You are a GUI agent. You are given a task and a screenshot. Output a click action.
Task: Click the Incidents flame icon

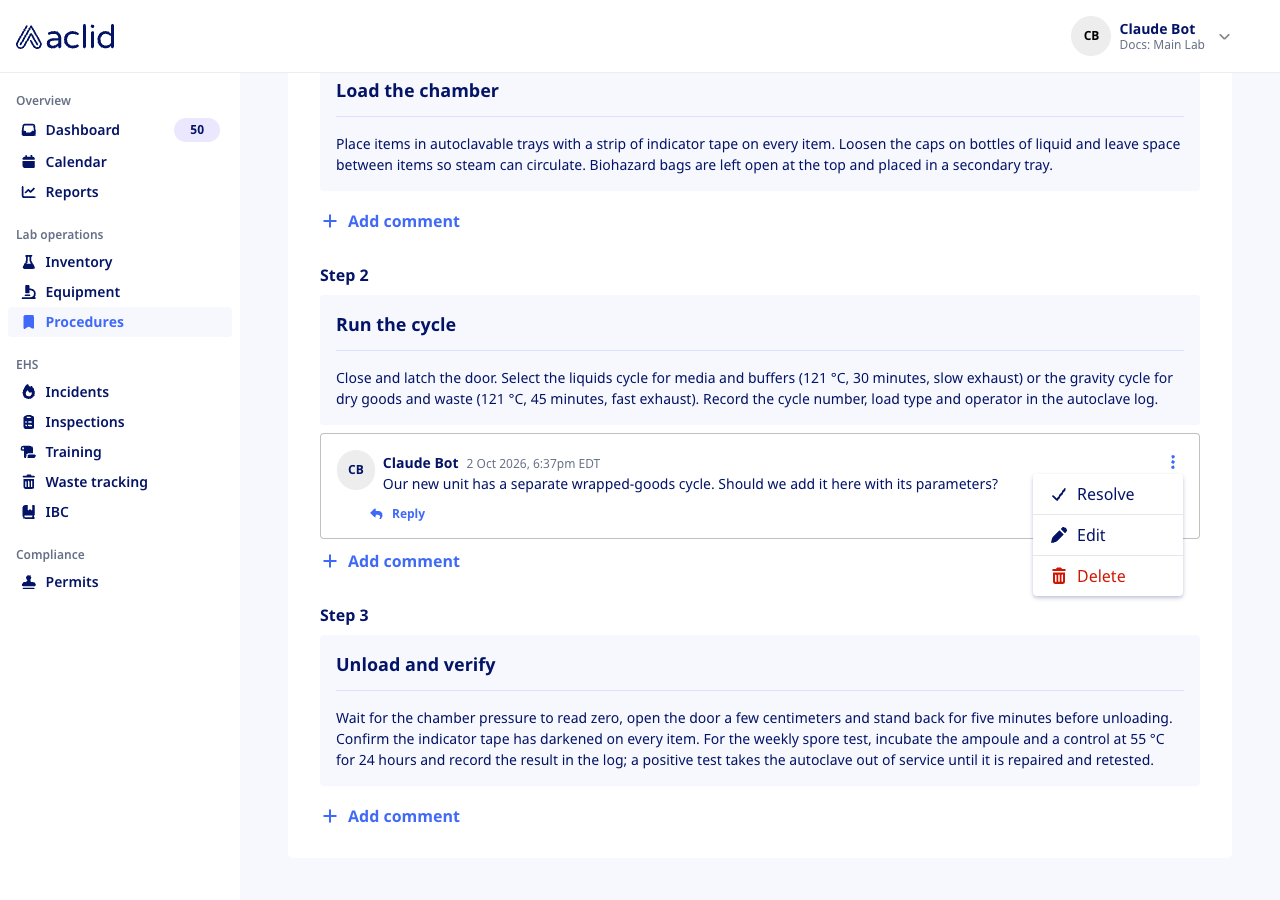click(29, 392)
